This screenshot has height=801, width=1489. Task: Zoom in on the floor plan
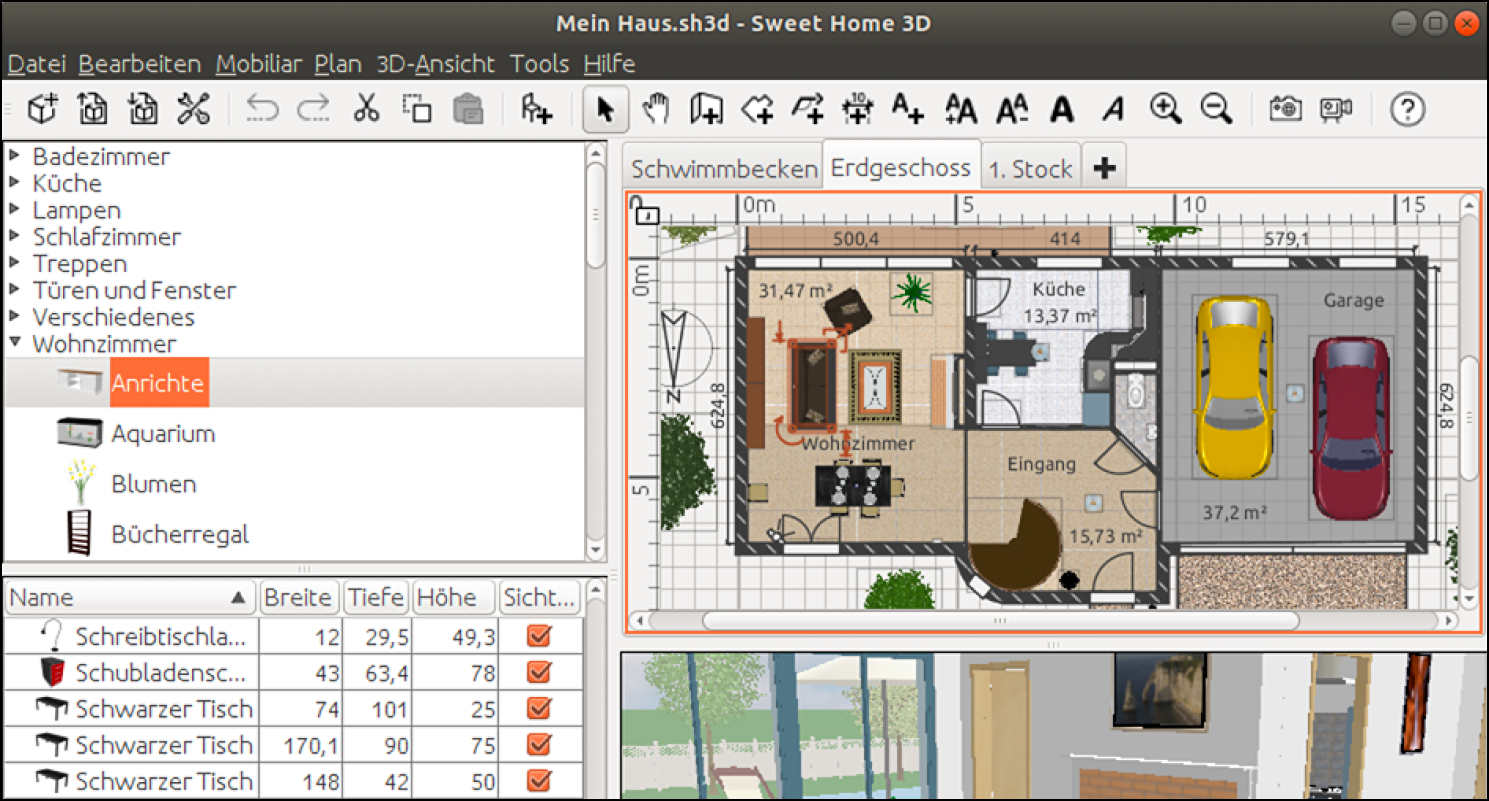pyautogui.click(x=1165, y=110)
